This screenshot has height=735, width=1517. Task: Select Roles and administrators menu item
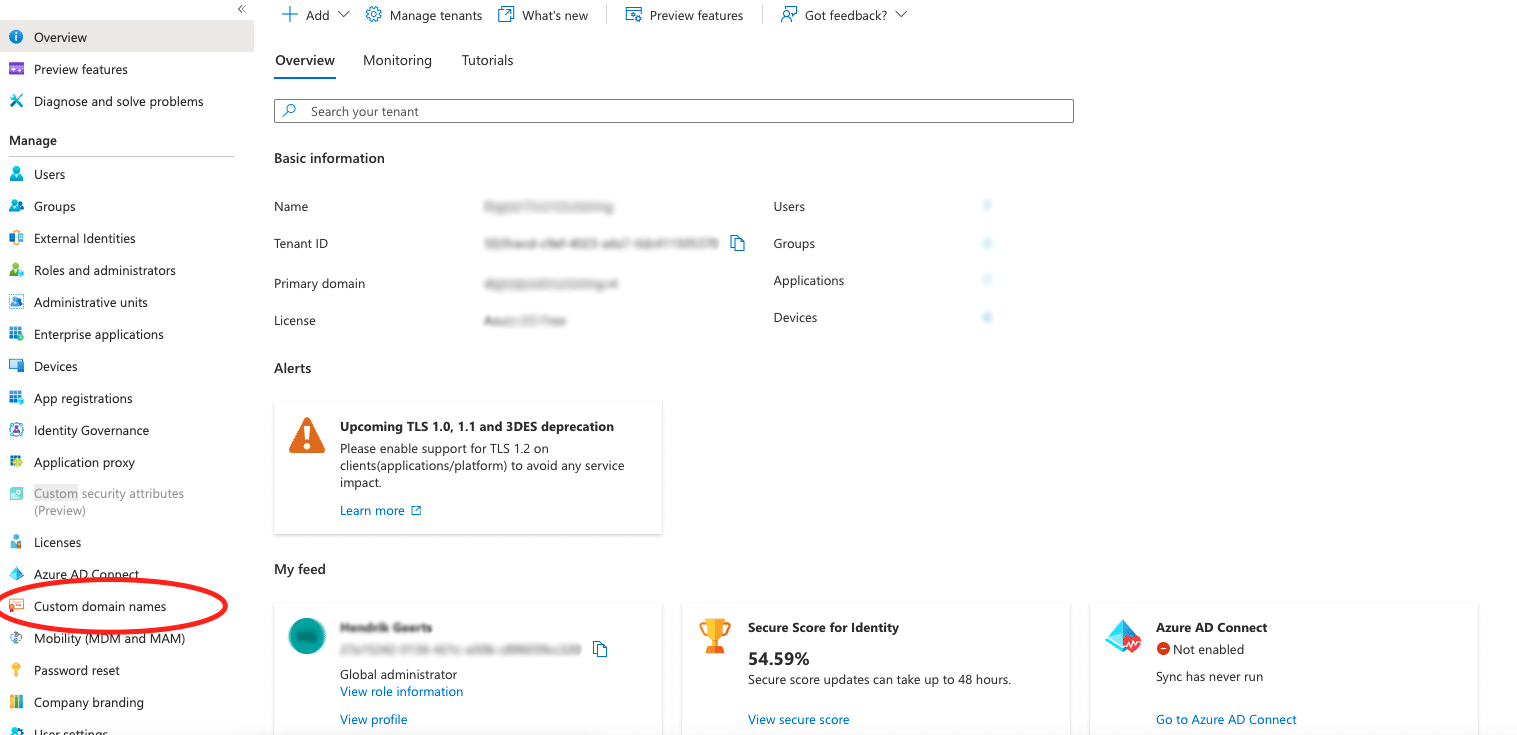click(105, 270)
